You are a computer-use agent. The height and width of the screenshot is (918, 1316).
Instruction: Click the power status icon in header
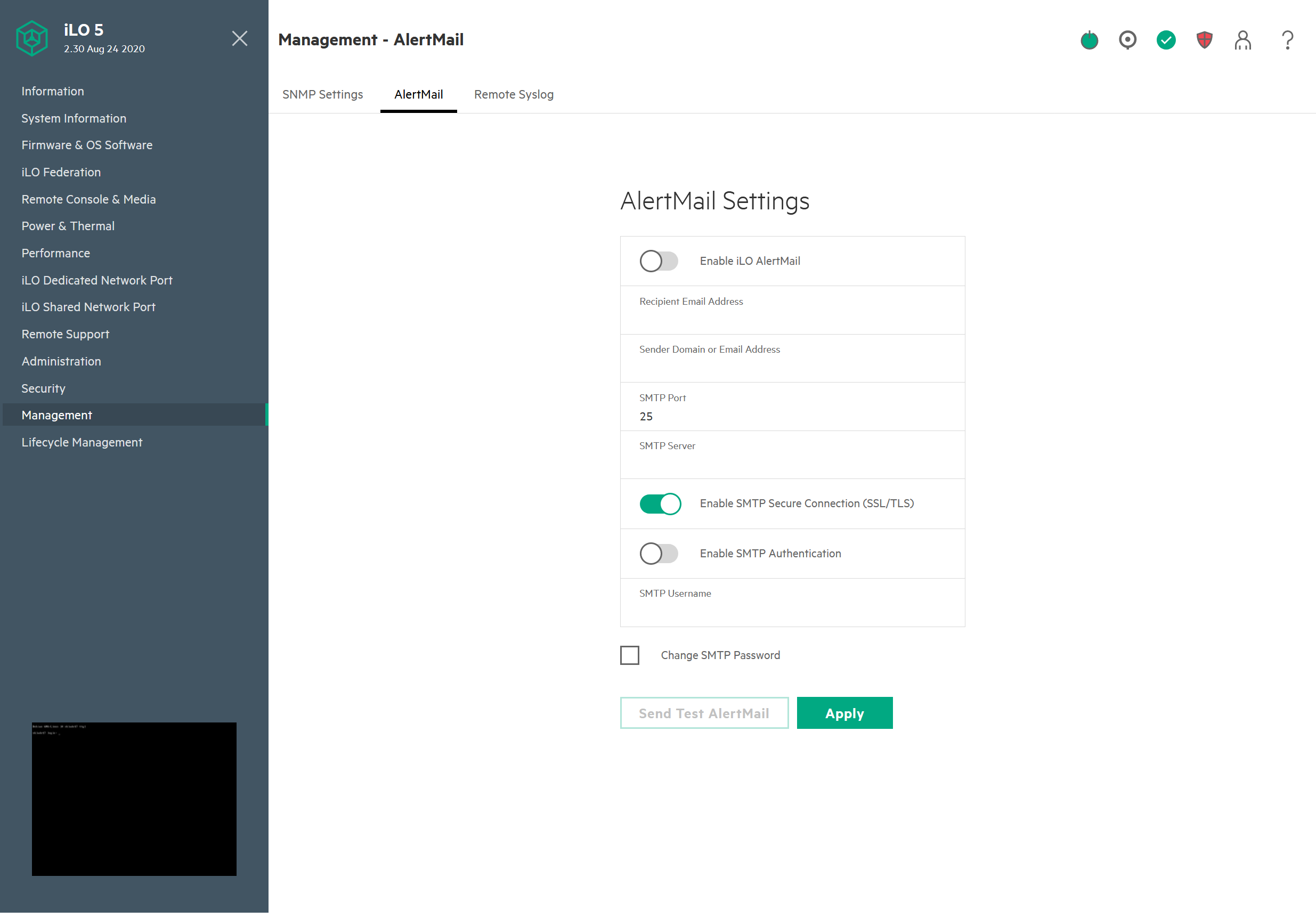click(x=1089, y=40)
